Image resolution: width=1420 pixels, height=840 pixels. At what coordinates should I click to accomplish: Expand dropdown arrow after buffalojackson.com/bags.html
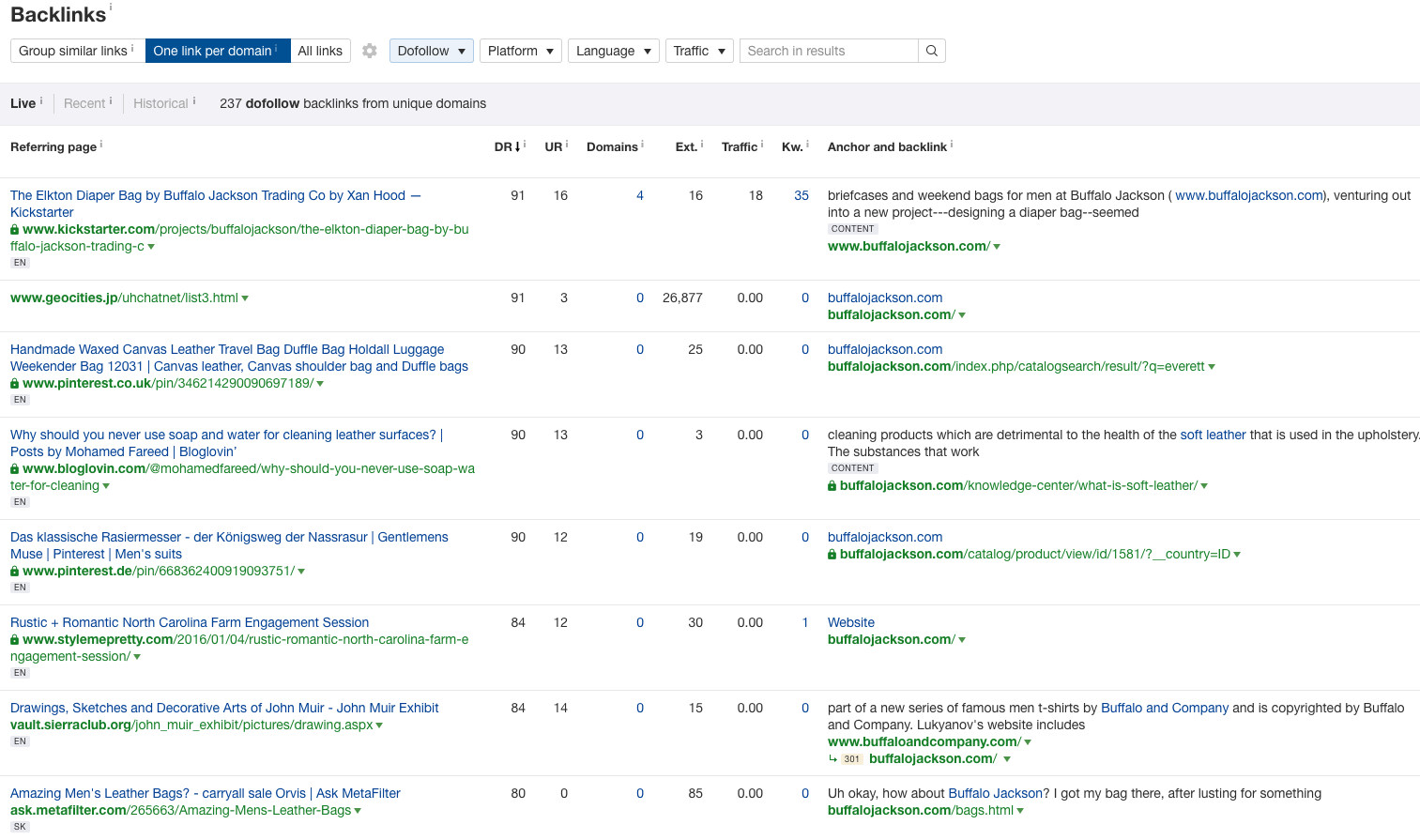[1020, 811]
